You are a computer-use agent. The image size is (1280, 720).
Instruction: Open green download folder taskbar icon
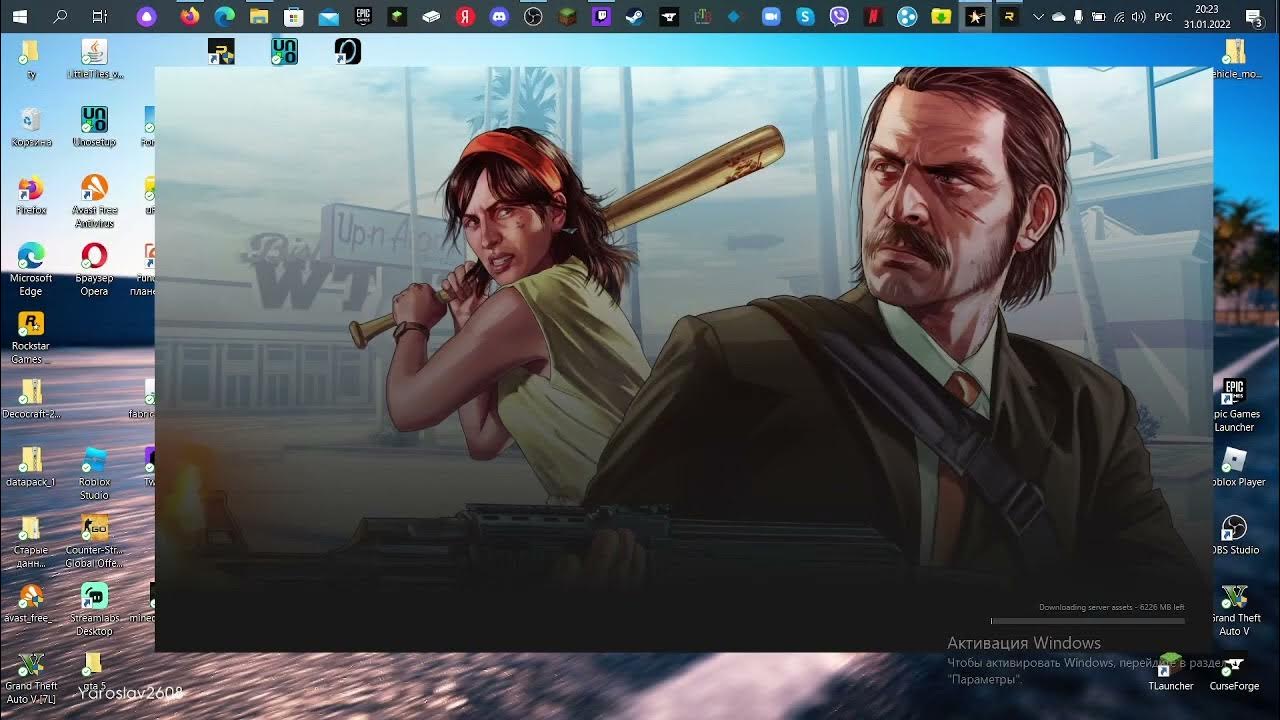pos(941,16)
